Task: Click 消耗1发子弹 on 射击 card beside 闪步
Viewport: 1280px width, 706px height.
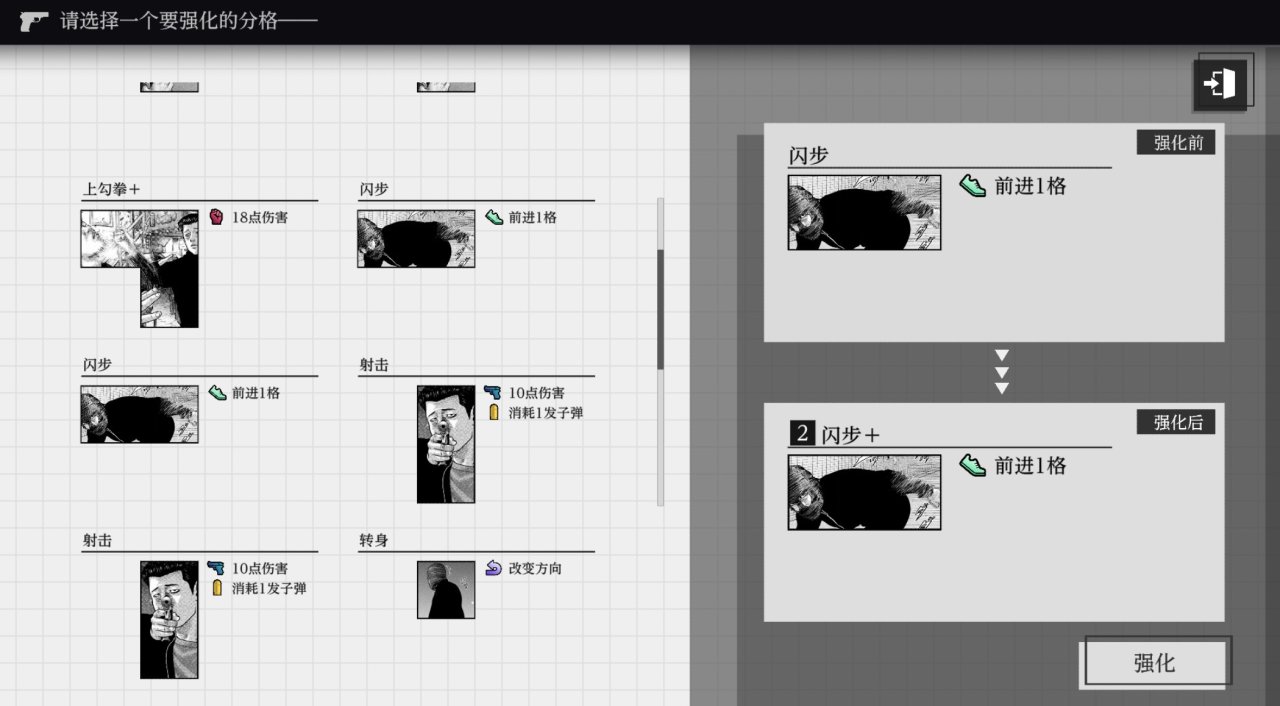Action: pos(546,412)
